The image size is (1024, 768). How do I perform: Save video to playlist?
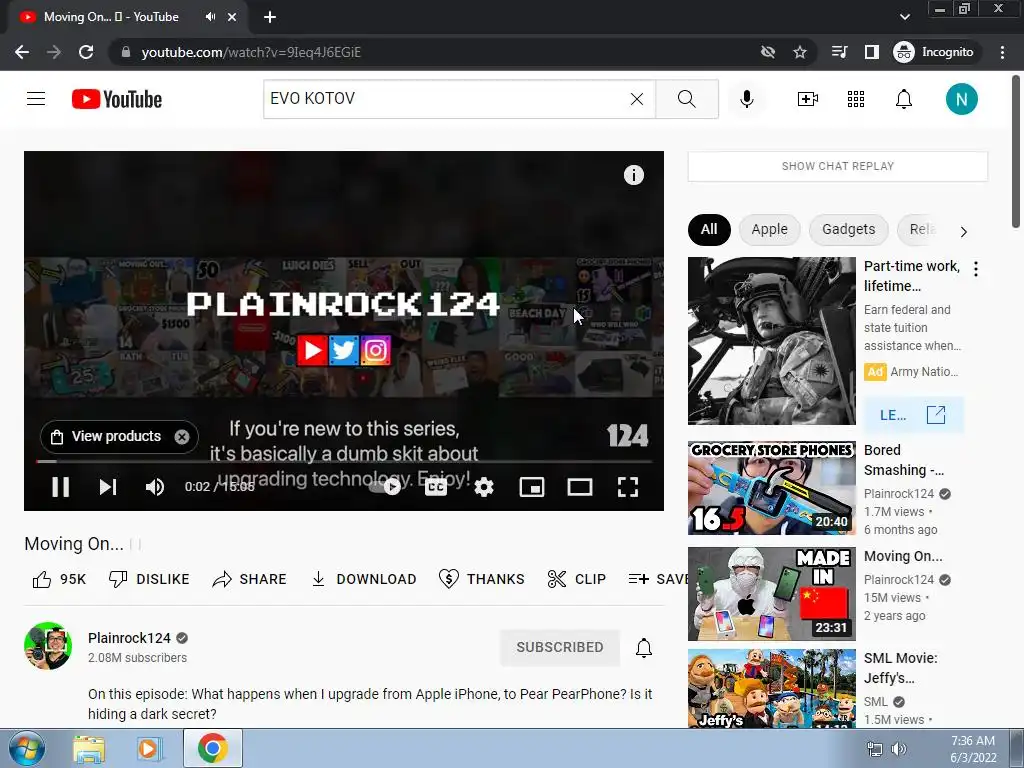pyautogui.click(x=658, y=579)
